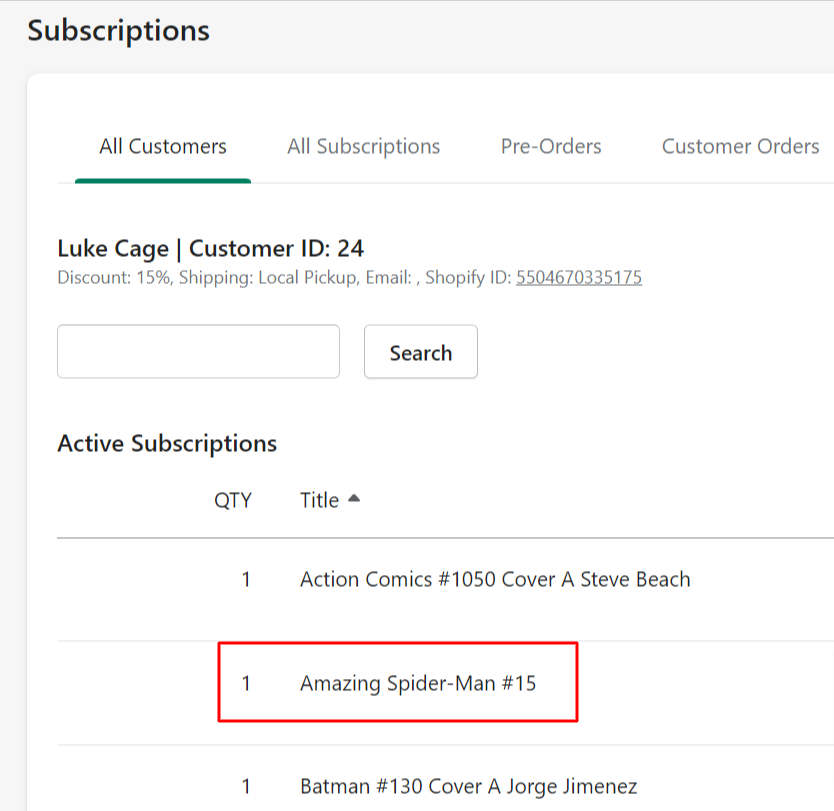Click the Active Subscriptions section heading
The image size is (834, 811).
pos(167,443)
